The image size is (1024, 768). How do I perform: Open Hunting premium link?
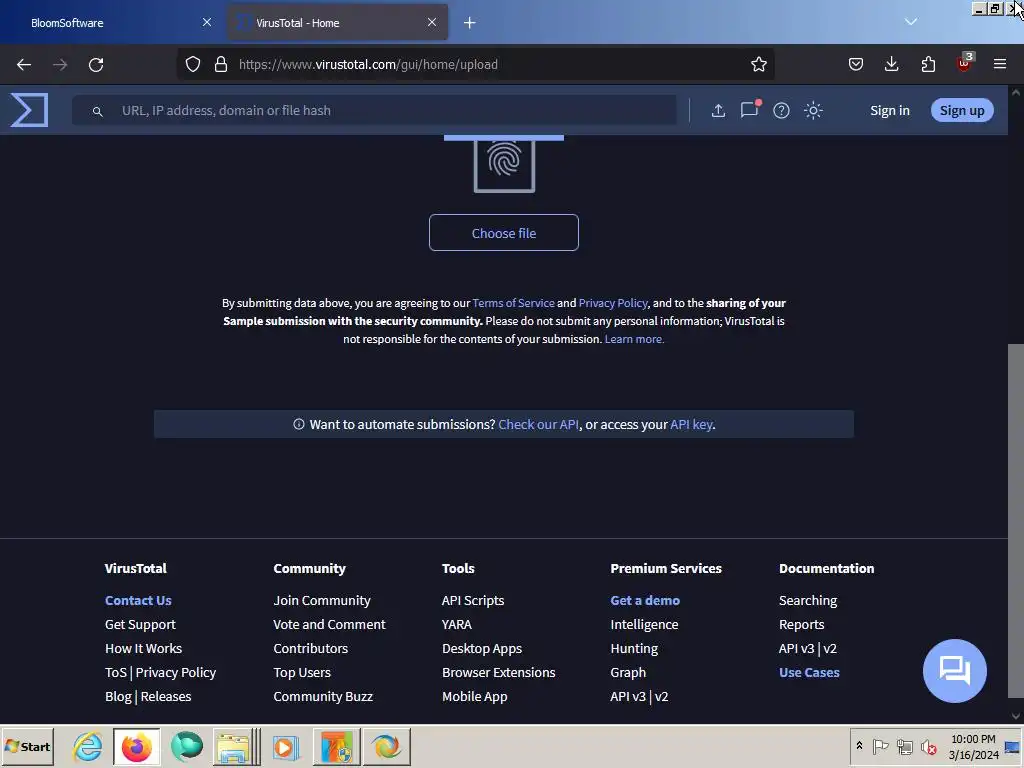[x=634, y=648]
